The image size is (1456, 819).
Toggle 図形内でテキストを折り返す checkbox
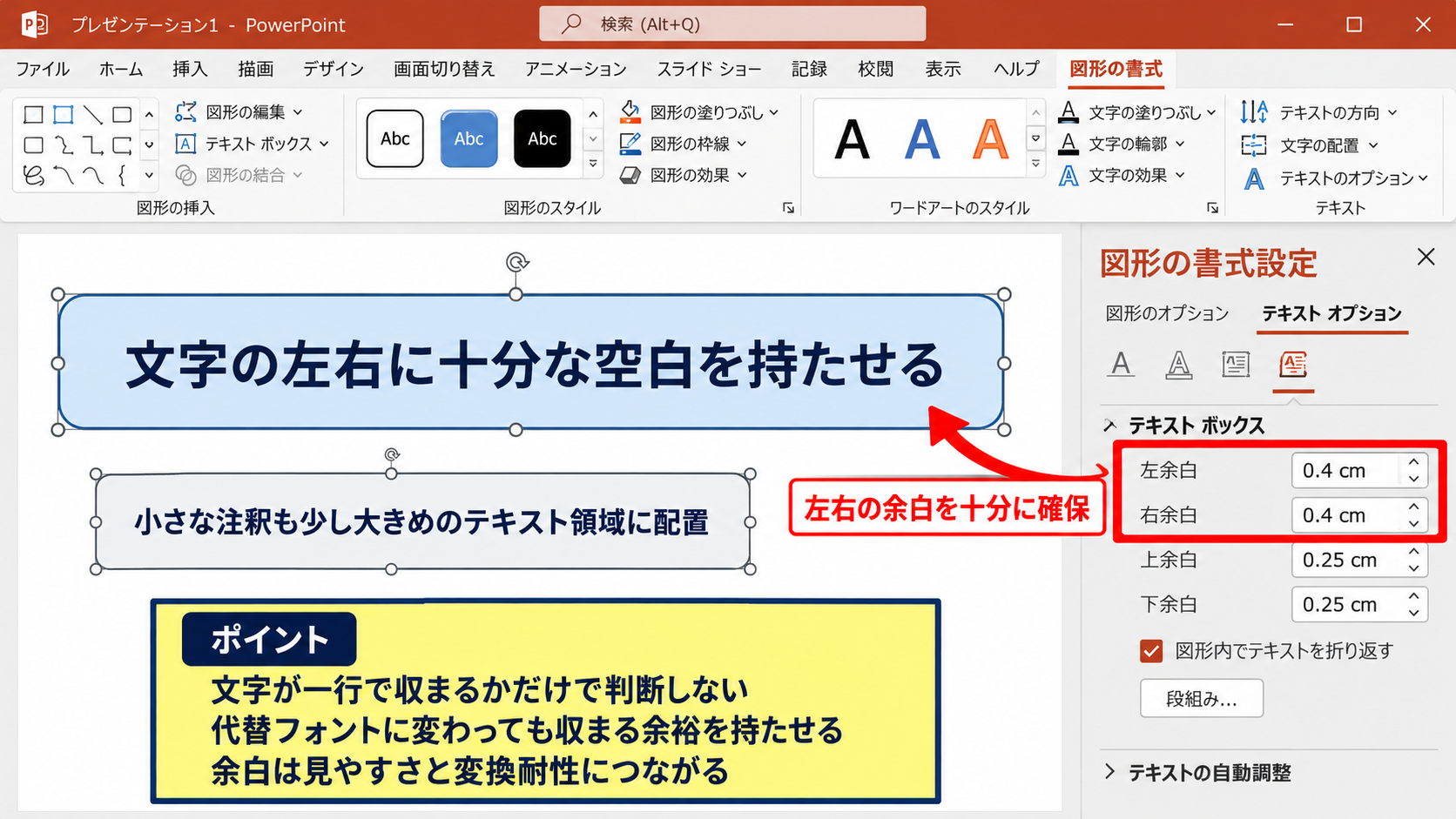tap(1151, 651)
